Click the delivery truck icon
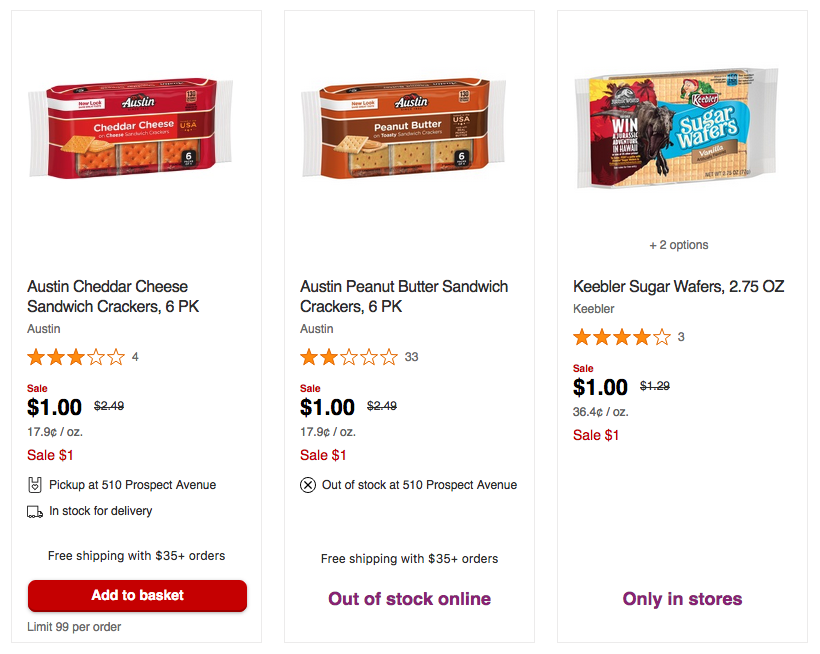 click(x=35, y=512)
